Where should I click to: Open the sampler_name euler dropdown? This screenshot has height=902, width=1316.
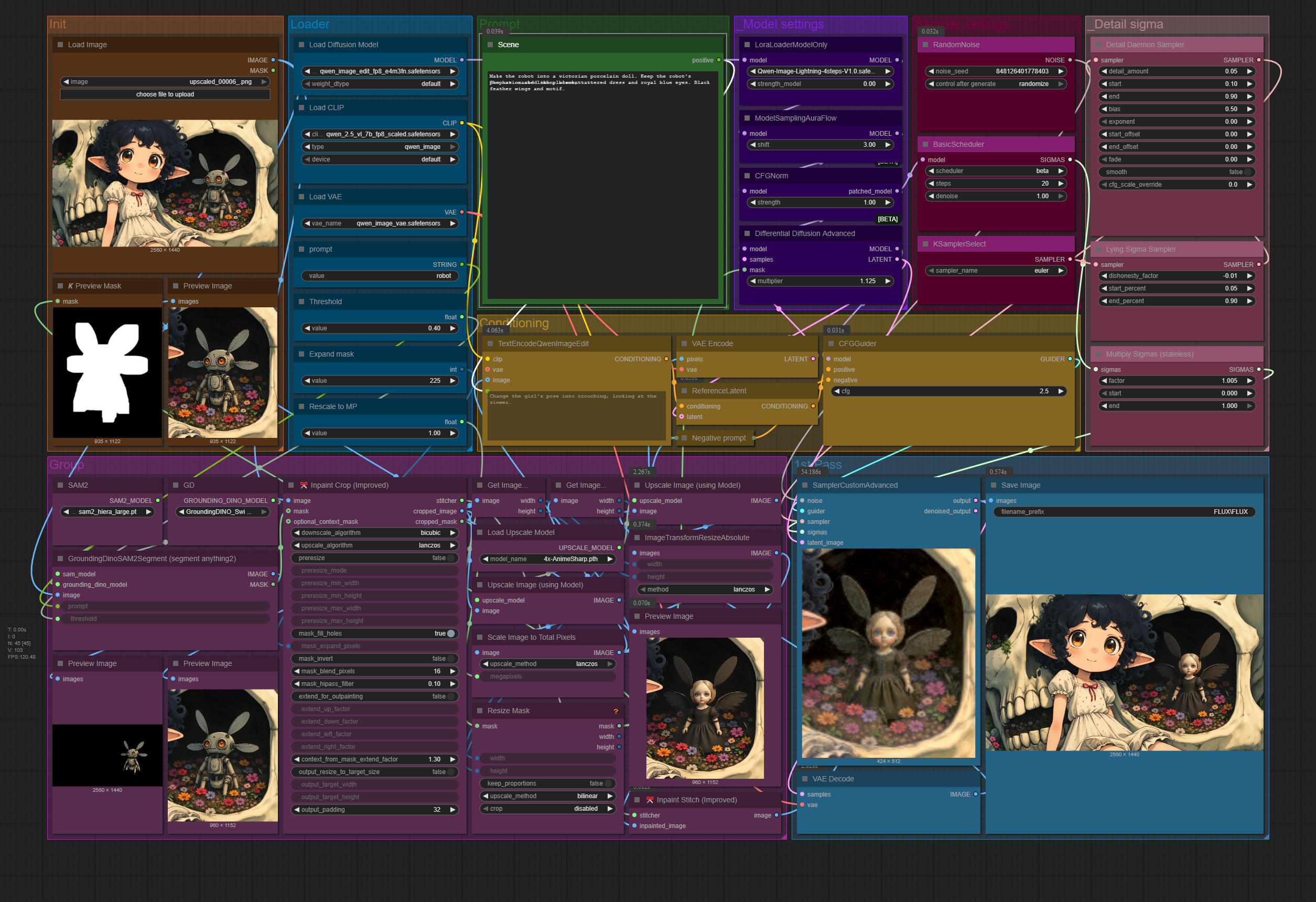(x=996, y=271)
